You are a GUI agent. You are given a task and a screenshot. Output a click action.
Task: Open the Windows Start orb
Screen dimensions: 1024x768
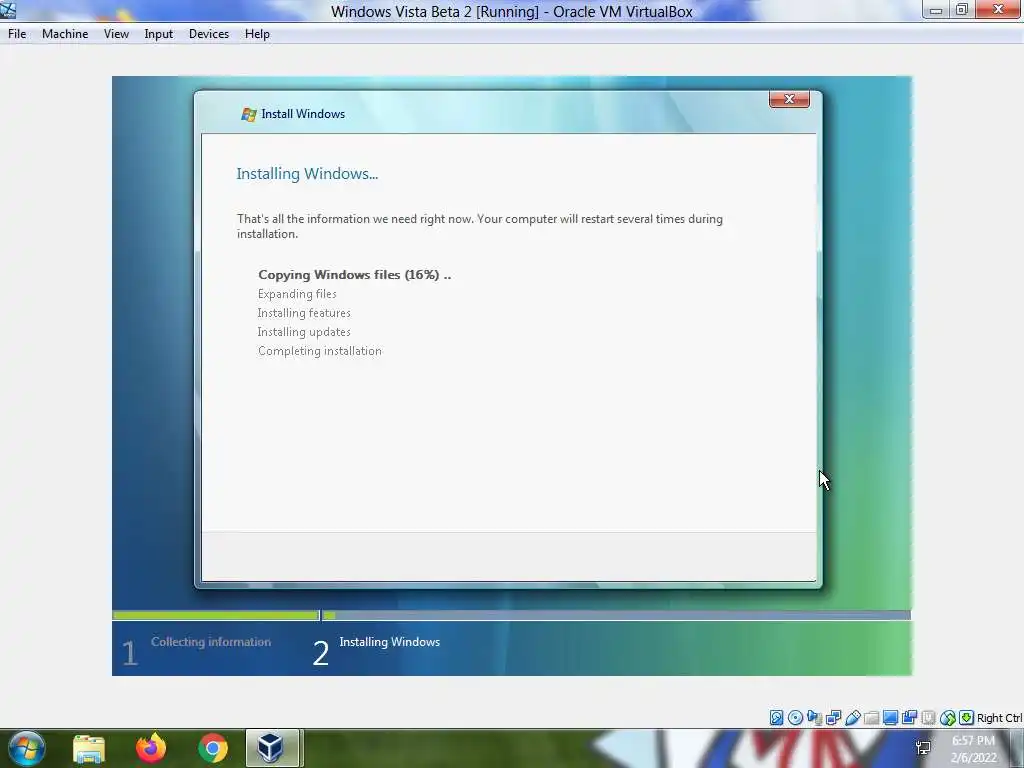pos(27,748)
